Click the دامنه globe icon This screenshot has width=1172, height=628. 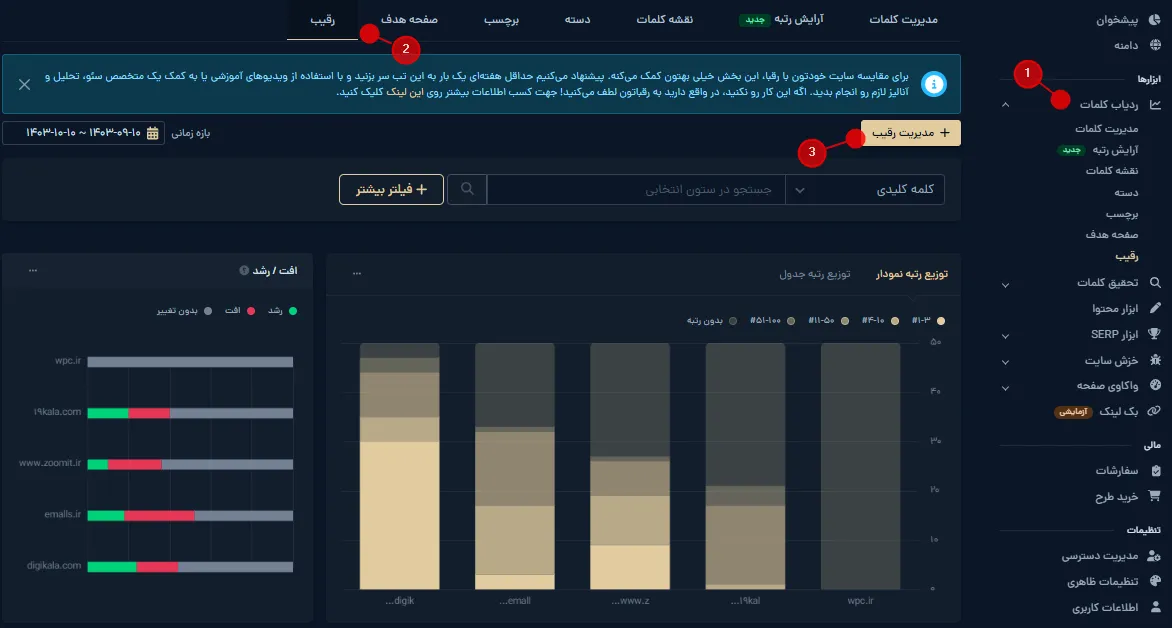point(1156,45)
